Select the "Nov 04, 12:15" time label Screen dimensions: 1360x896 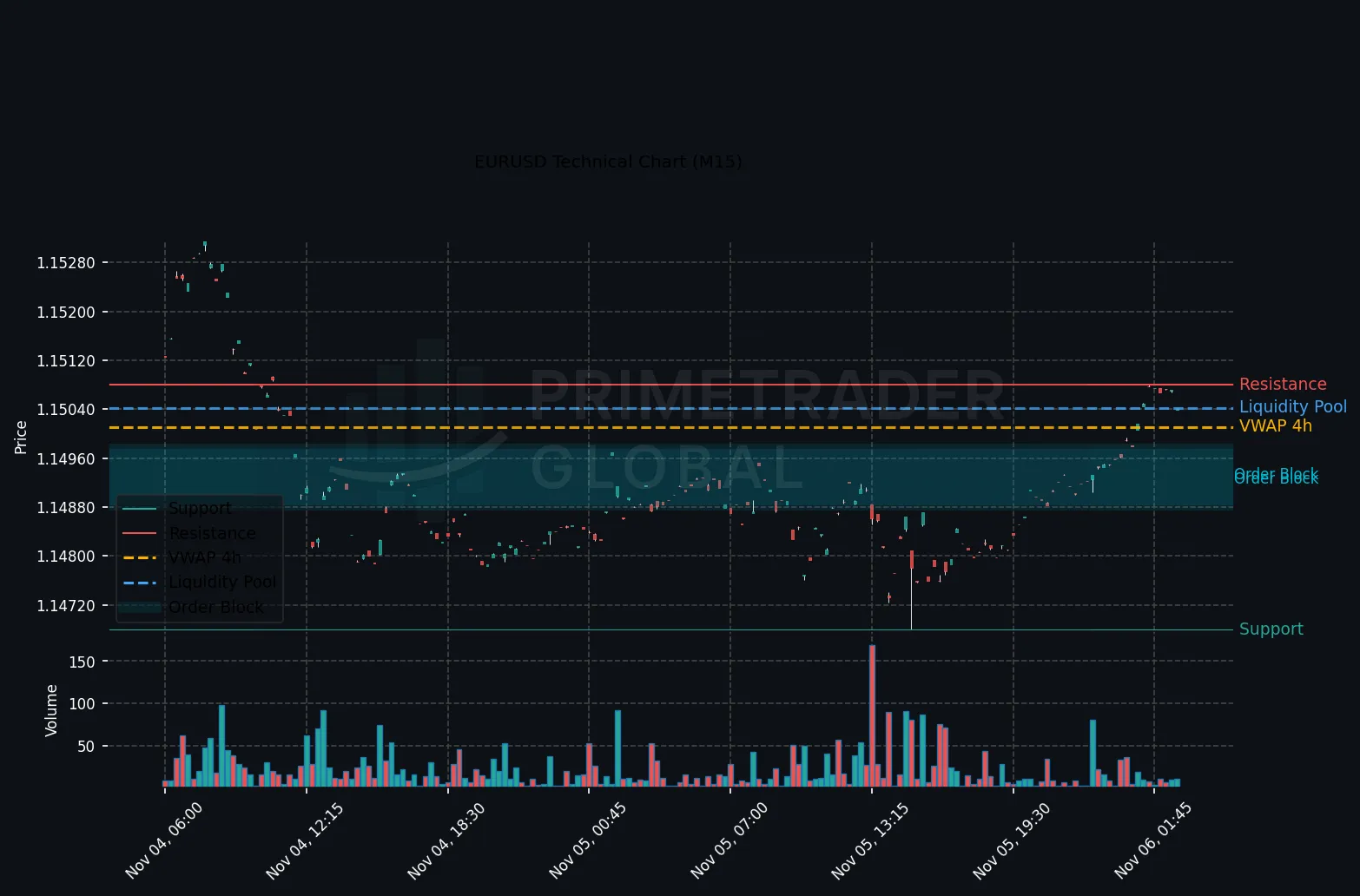[x=306, y=840]
